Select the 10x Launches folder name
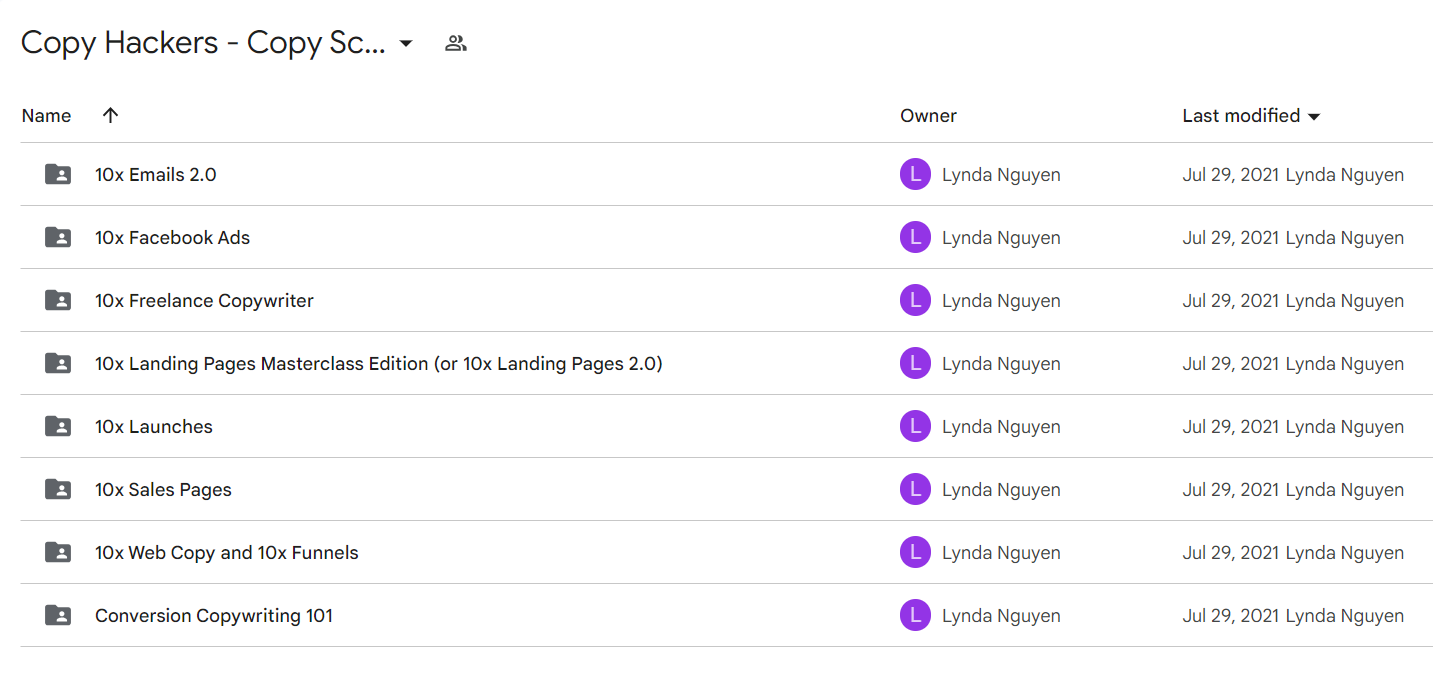1433x685 pixels. tap(154, 427)
